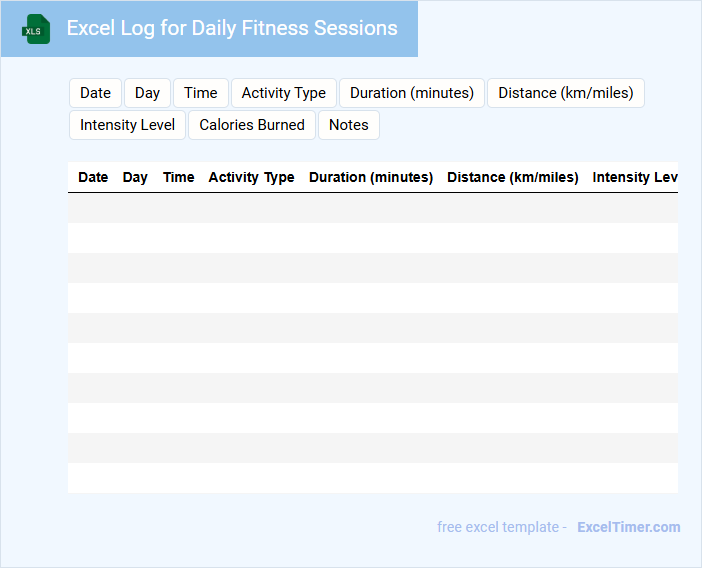Select the Date tag button
This screenshot has height=568, width=702.
click(x=95, y=93)
